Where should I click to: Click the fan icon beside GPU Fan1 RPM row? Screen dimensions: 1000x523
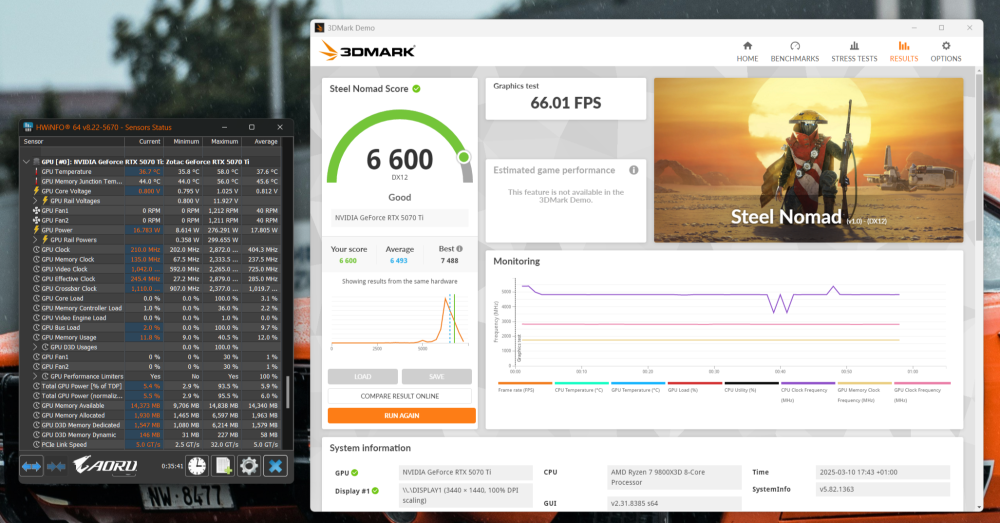36,210
